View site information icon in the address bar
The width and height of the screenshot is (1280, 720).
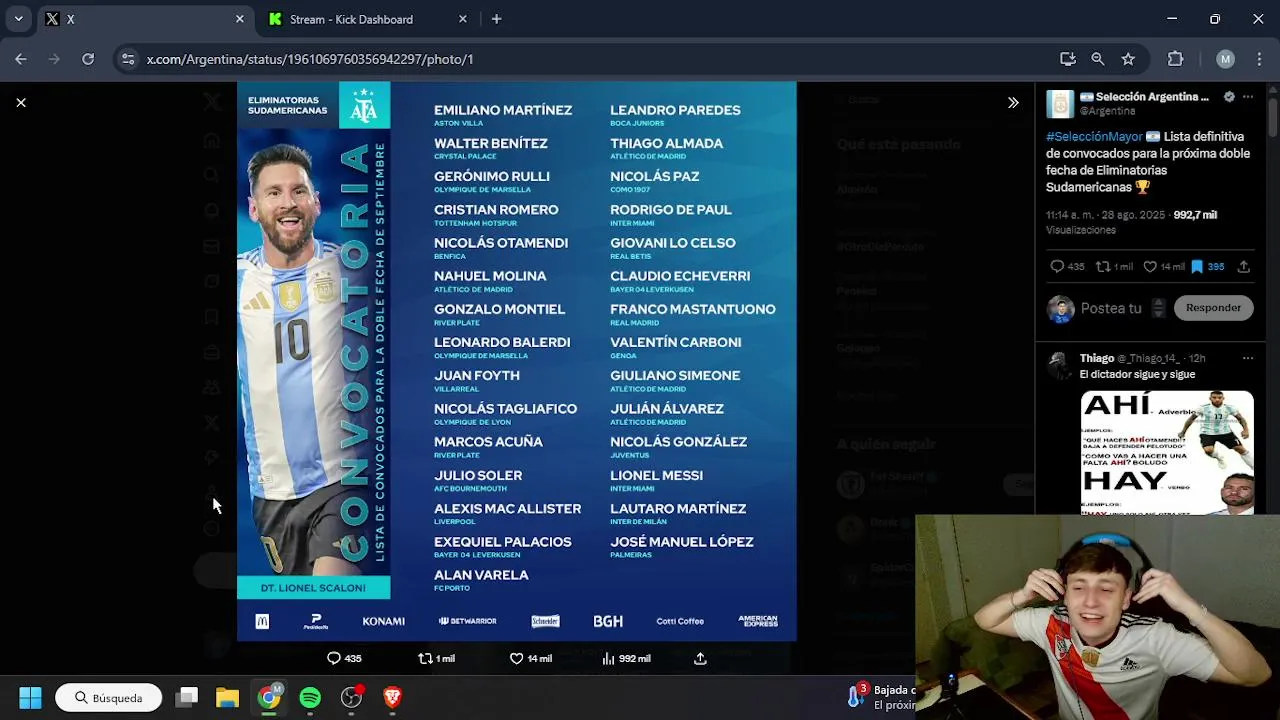coord(128,59)
